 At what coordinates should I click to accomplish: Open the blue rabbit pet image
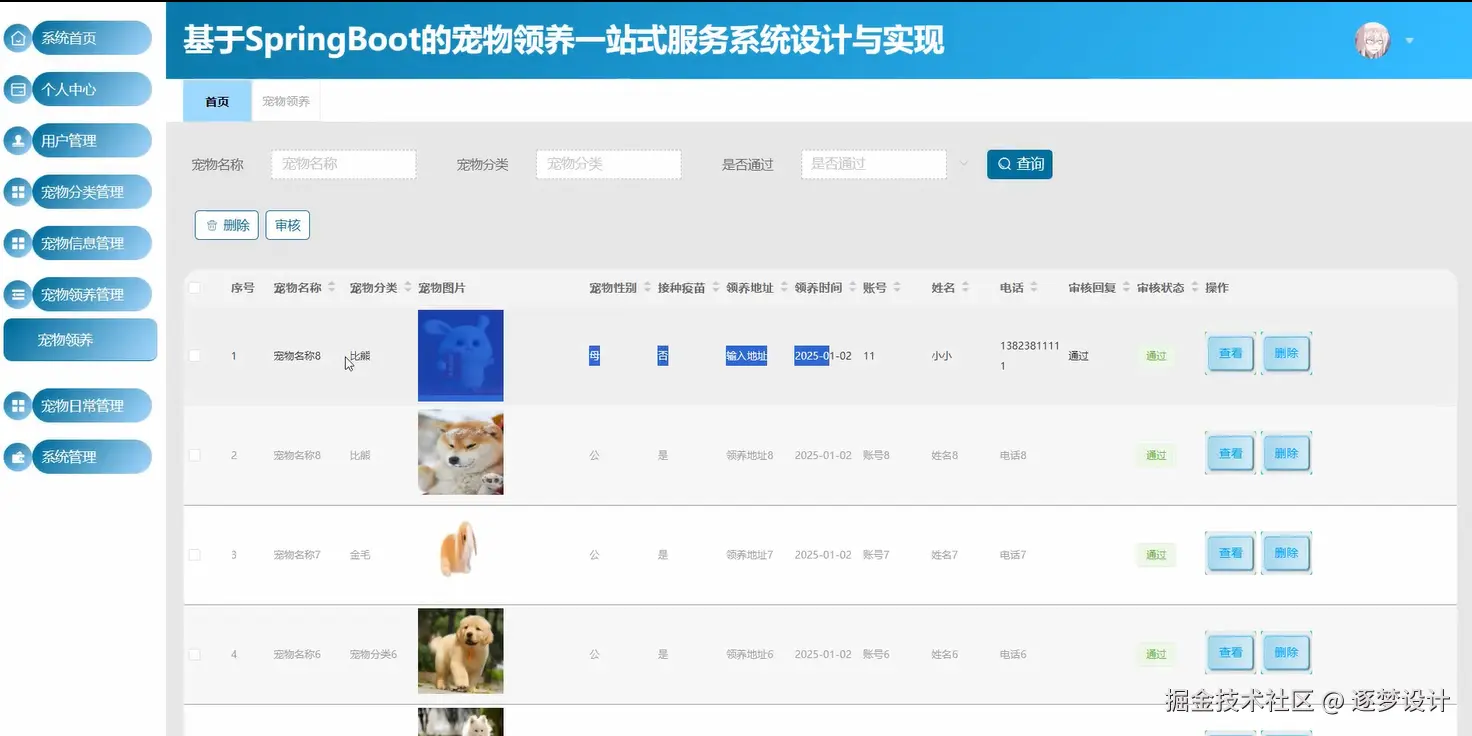tap(461, 356)
